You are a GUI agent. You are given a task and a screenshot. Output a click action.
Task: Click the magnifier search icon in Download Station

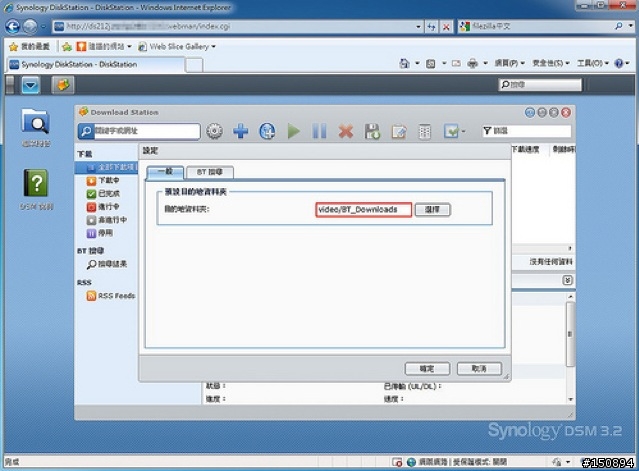(x=86, y=131)
